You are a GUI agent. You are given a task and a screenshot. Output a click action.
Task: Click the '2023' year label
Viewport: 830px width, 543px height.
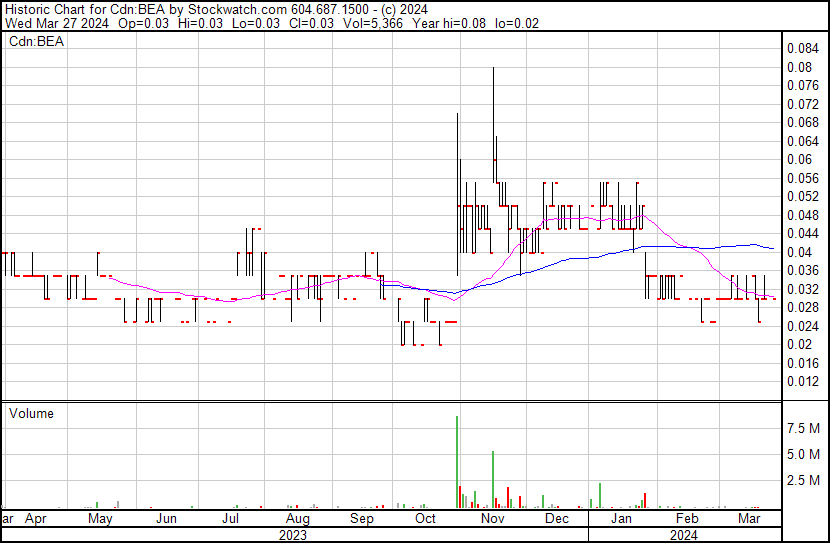click(293, 536)
